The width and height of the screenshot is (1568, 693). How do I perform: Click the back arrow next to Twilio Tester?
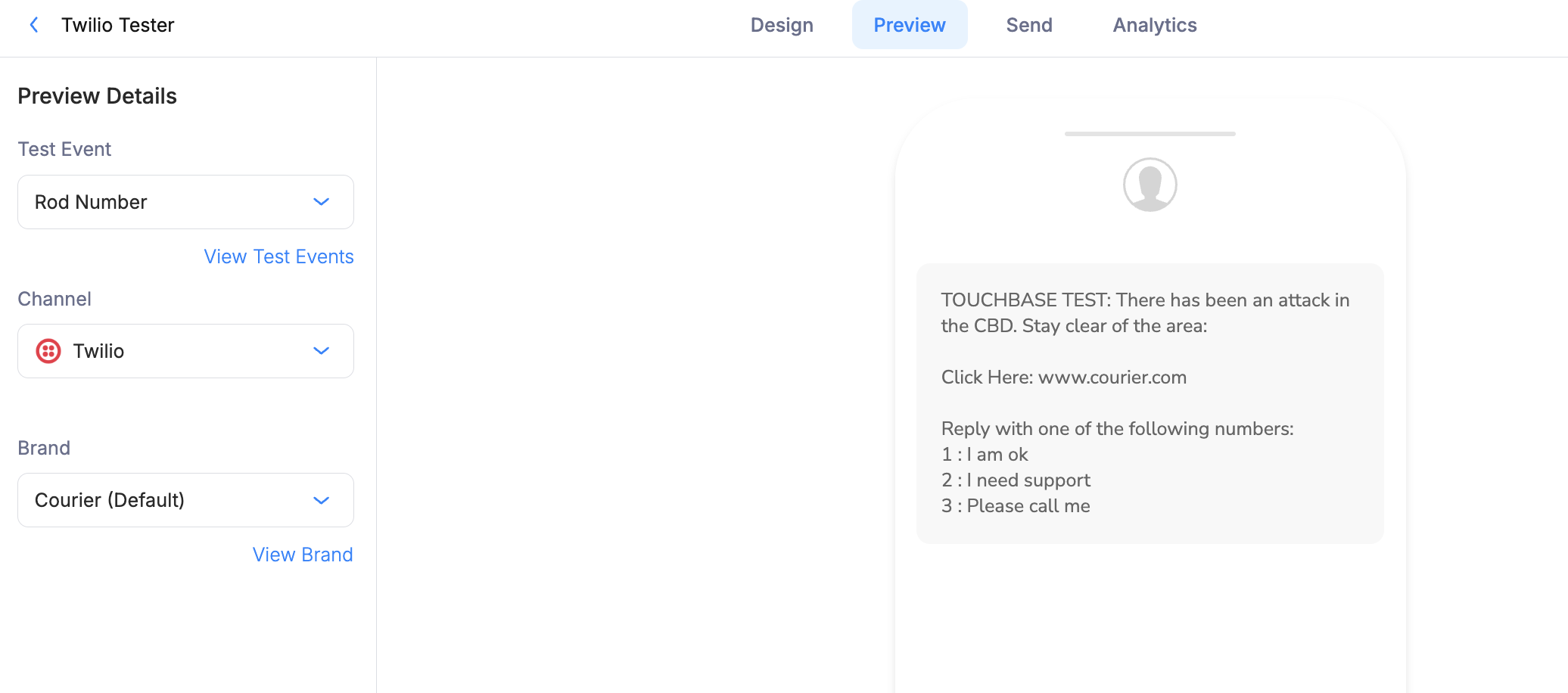[x=34, y=24]
